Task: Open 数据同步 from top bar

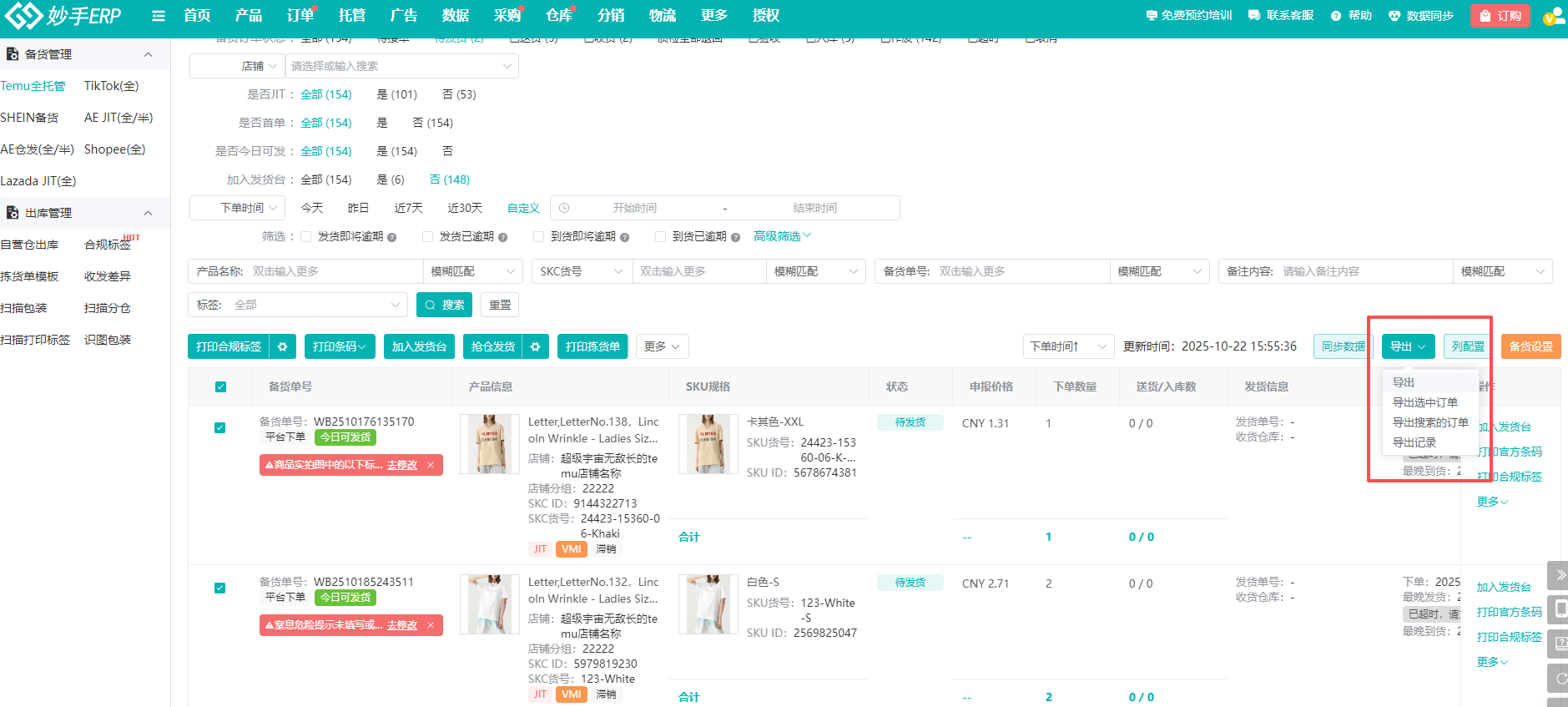Action: 1420,16
